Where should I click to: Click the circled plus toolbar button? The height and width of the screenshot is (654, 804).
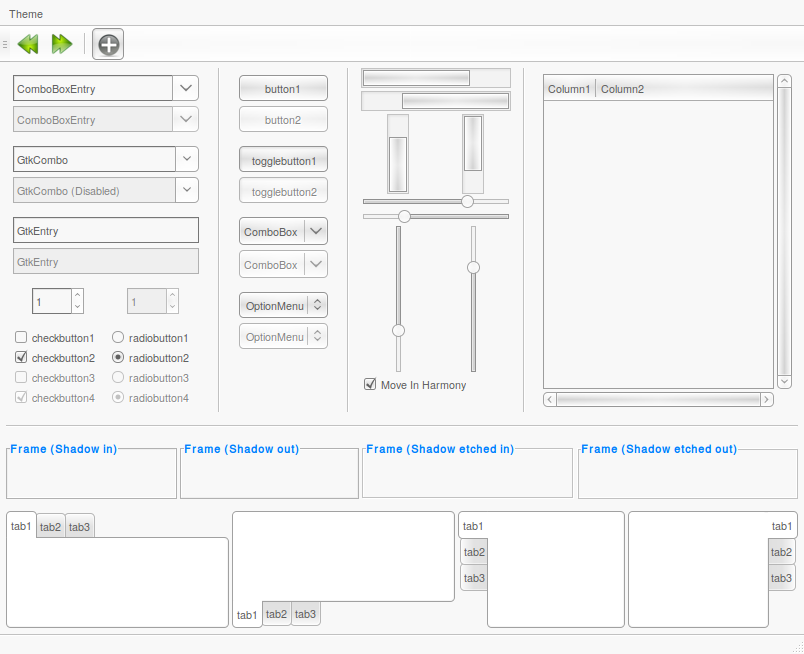click(x=108, y=44)
